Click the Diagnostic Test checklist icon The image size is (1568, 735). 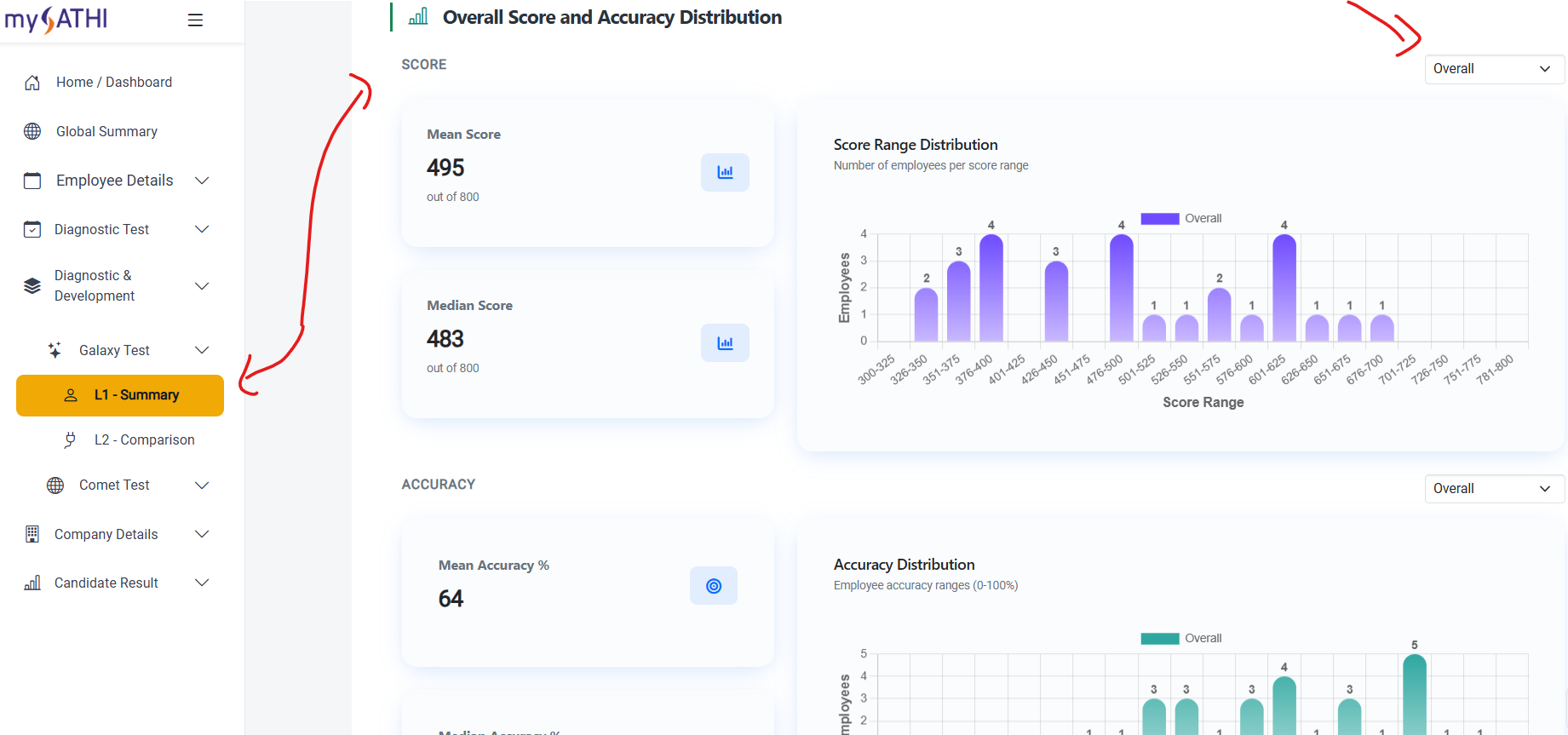pos(32,229)
